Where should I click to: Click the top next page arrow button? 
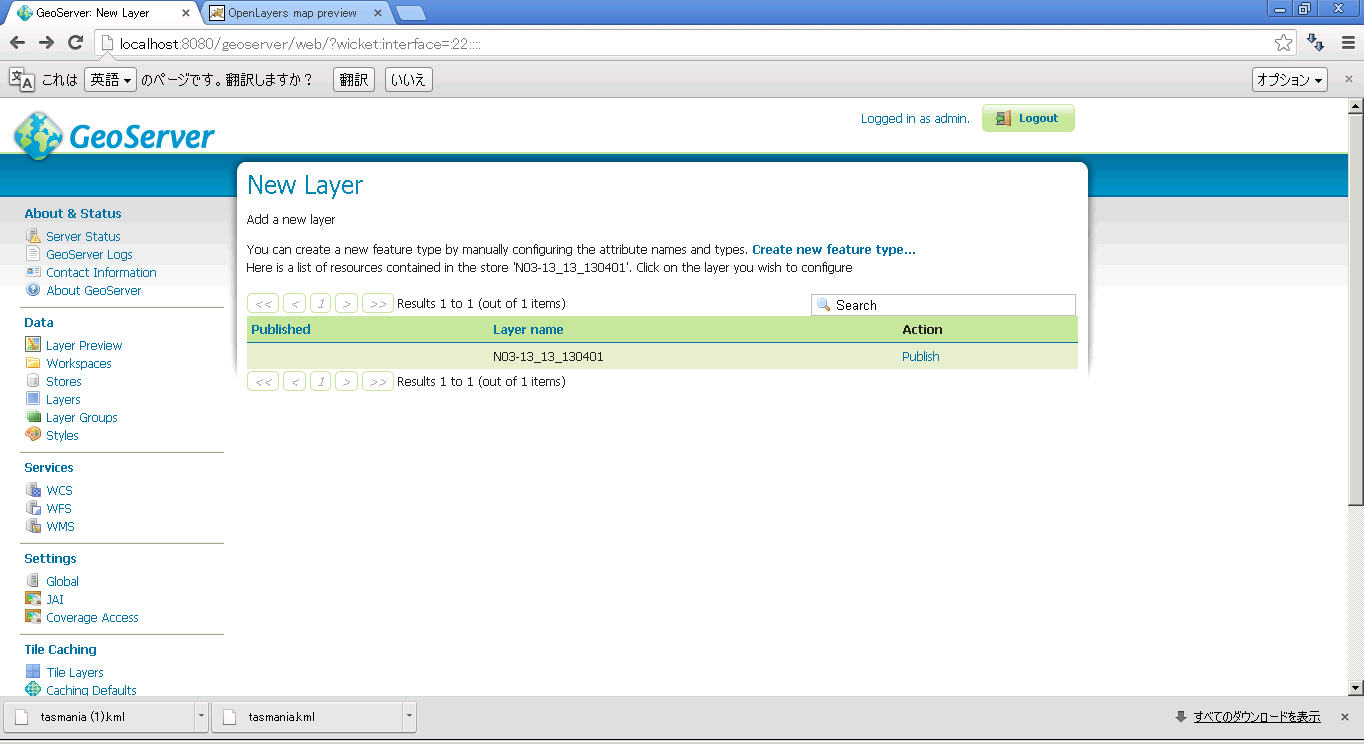(346, 303)
